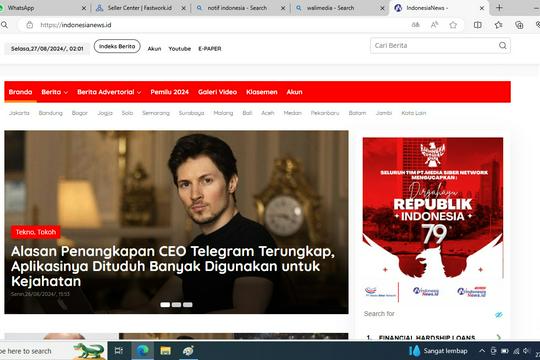Open the Klasemen menu item

262,92
